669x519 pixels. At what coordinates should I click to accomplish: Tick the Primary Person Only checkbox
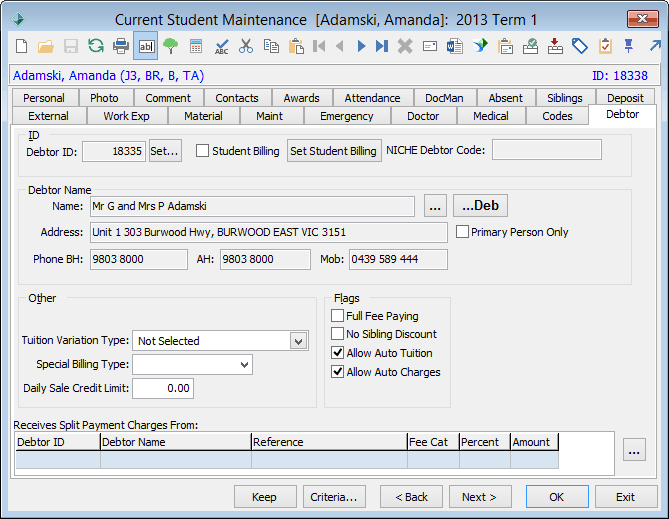click(x=462, y=232)
